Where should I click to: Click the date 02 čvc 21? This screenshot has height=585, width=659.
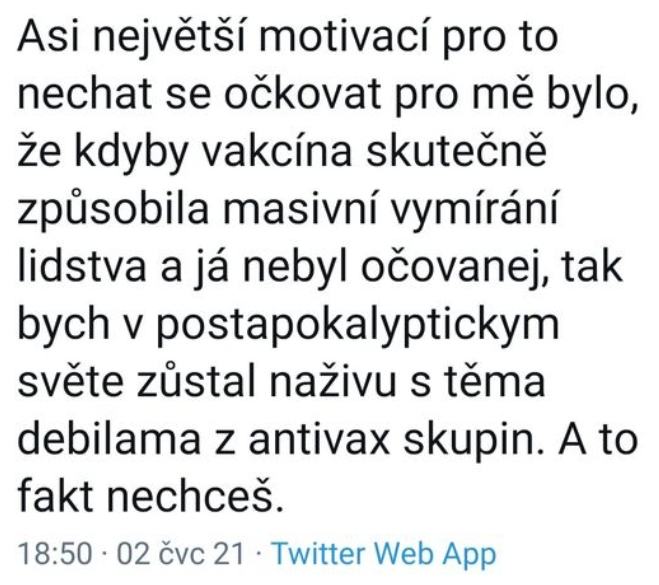point(168,555)
